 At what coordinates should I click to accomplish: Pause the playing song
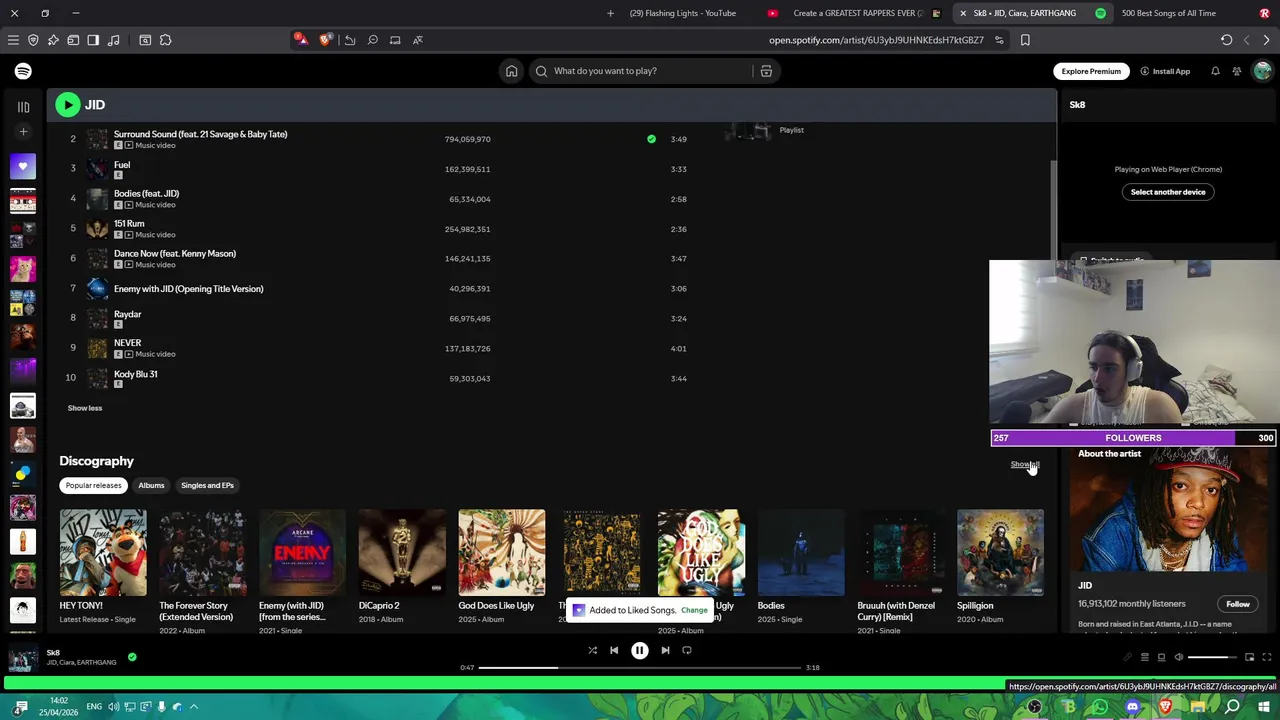(x=639, y=650)
